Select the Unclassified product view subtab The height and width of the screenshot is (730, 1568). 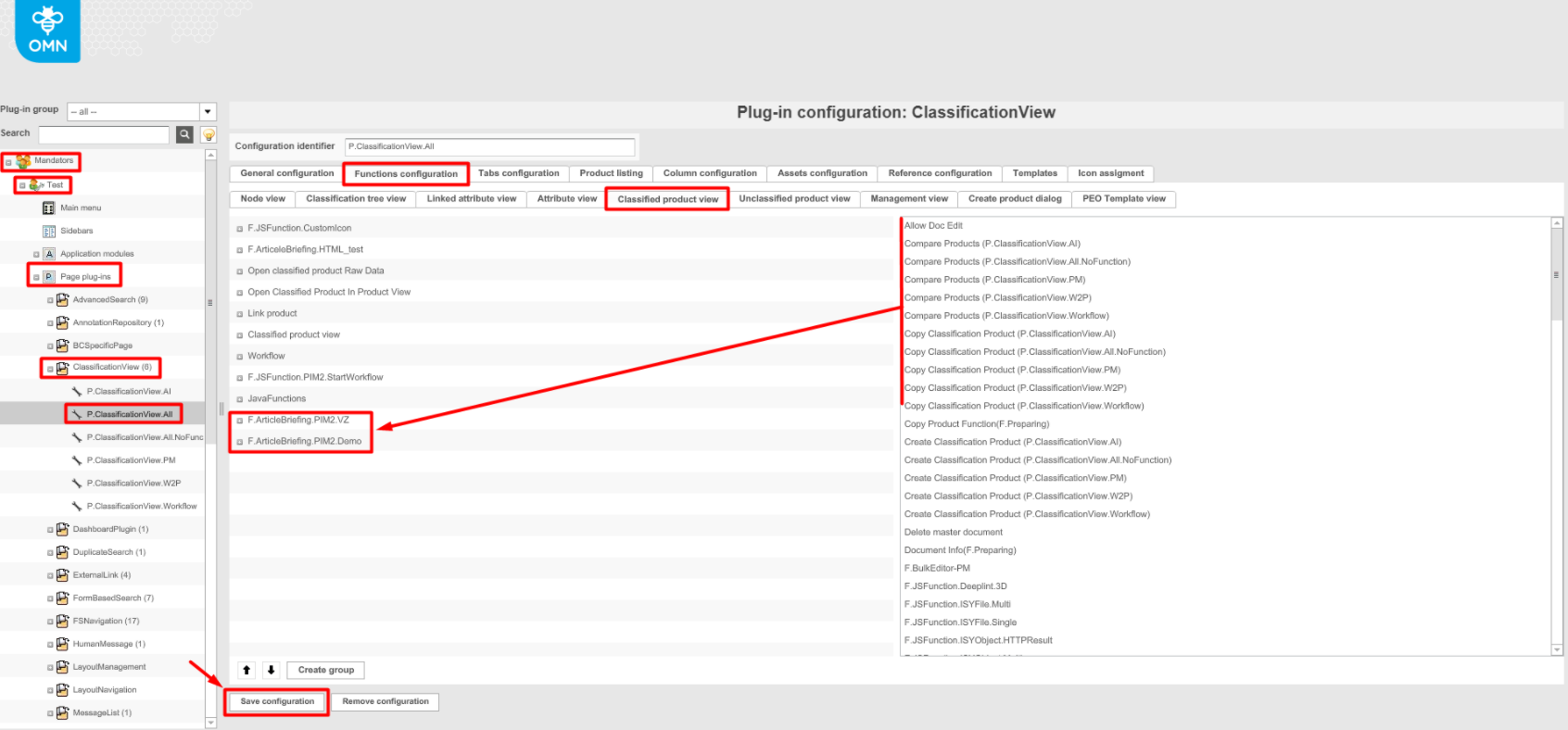(794, 199)
